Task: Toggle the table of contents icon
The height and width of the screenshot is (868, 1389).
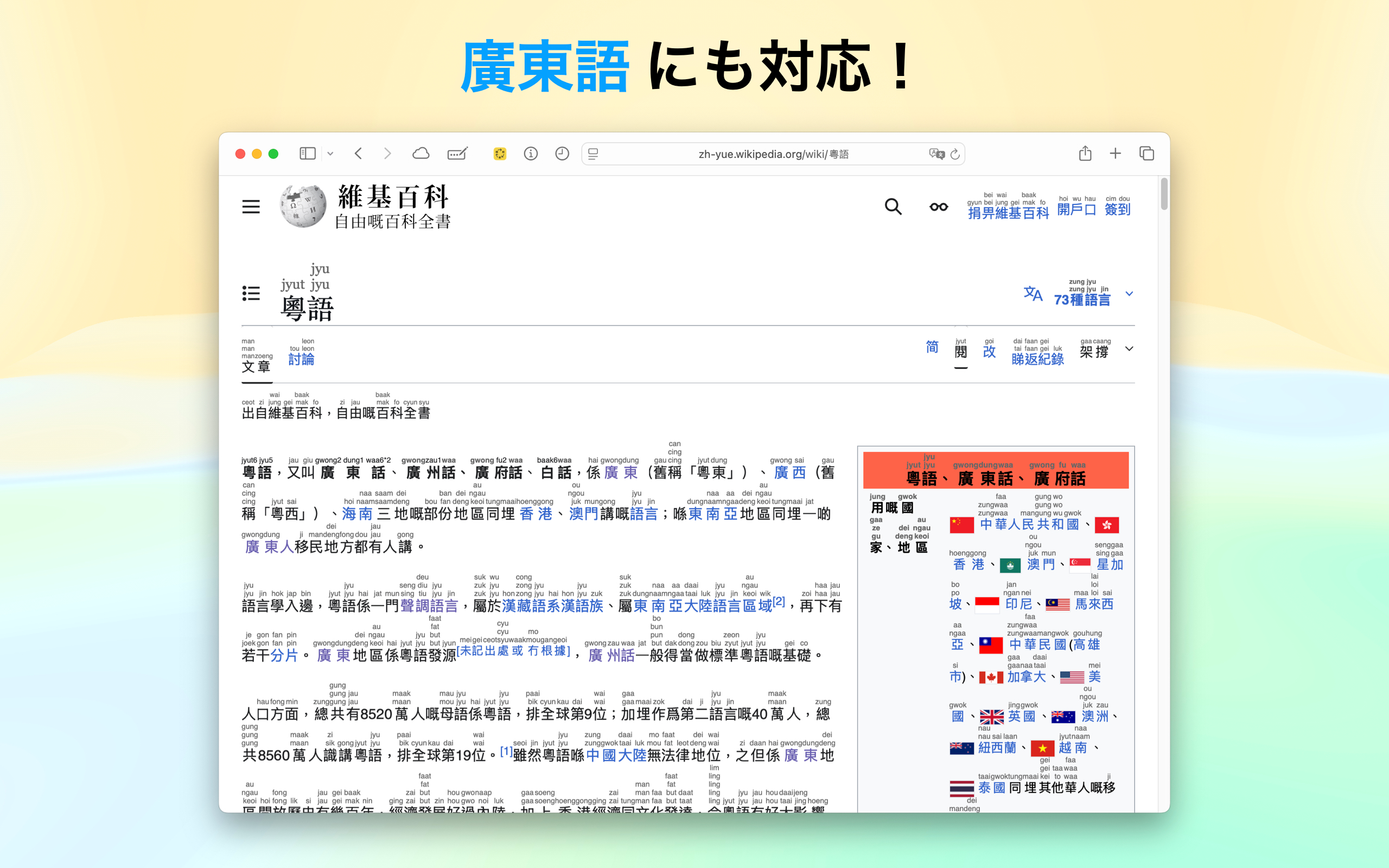Action: [x=251, y=293]
